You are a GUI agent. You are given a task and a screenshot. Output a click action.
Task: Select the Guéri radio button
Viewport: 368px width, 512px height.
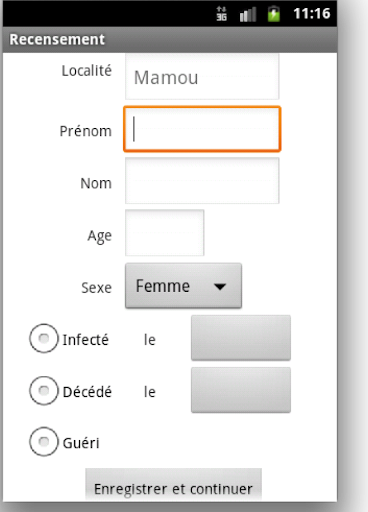coord(44,442)
